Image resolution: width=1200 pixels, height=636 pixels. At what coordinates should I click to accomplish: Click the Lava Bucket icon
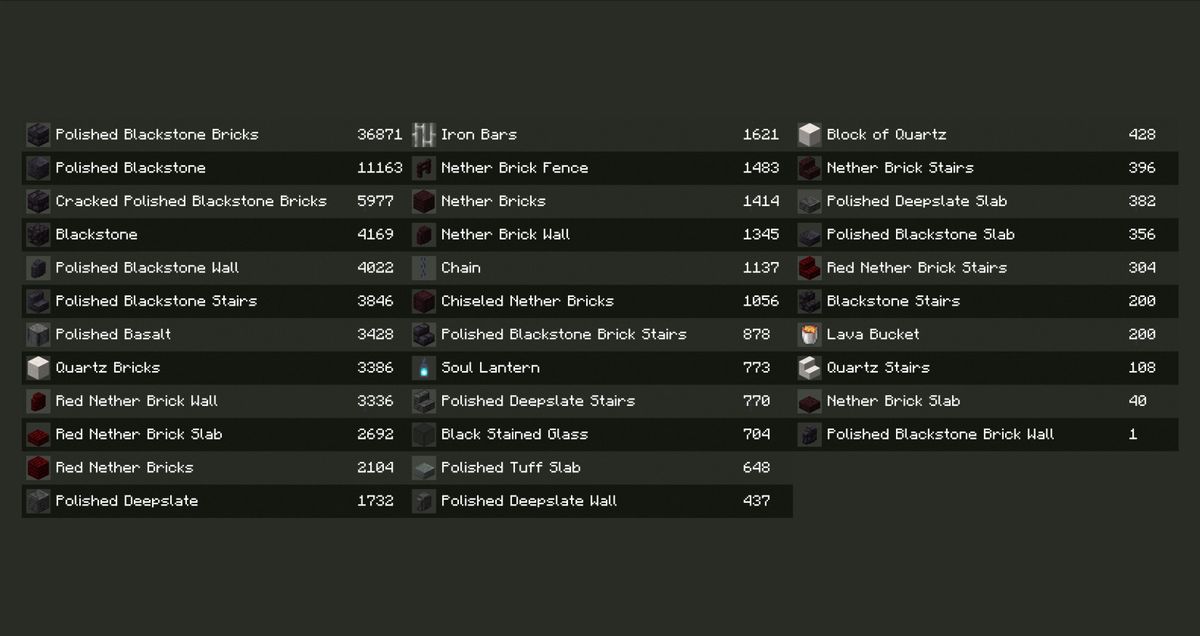click(x=809, y=335)
